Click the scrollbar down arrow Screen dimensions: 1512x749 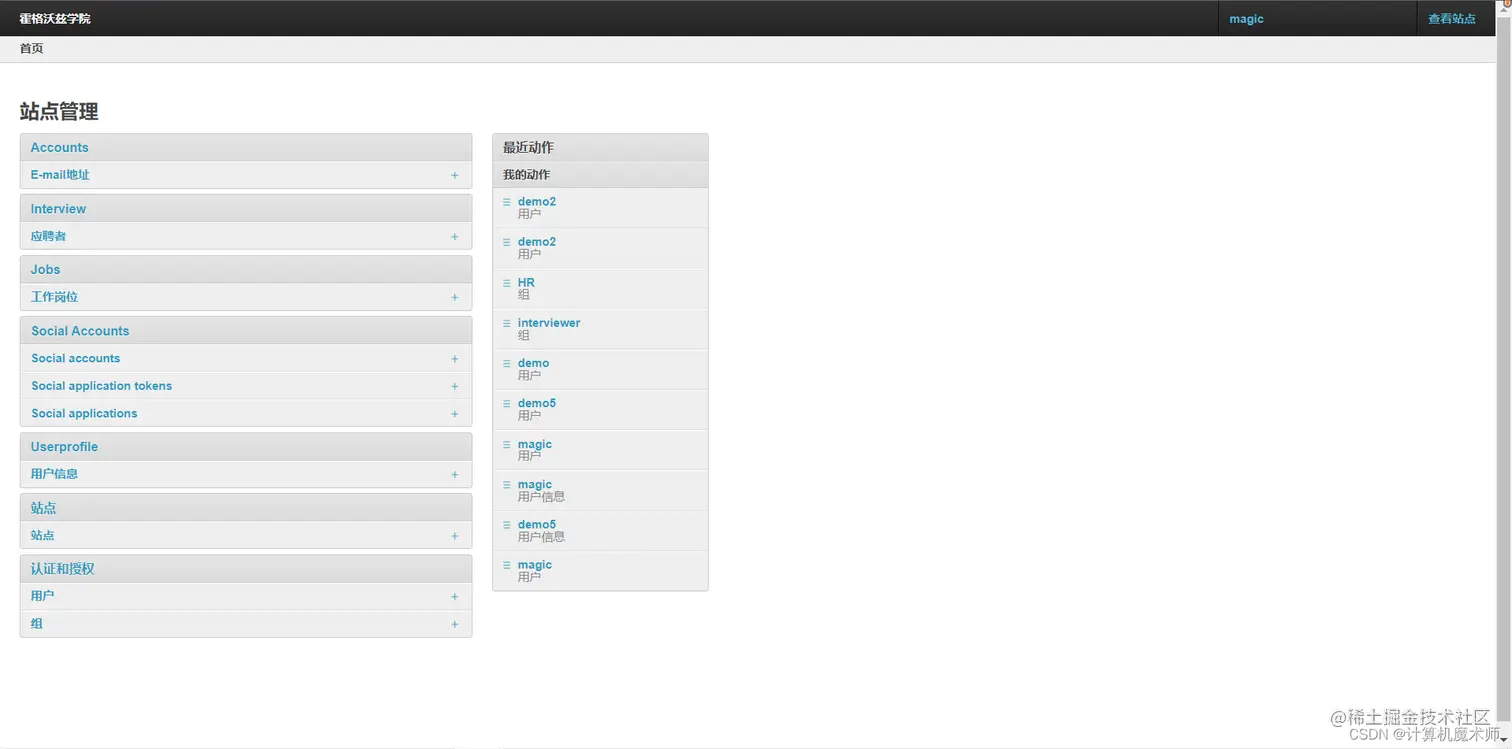(x=1503, y=740)
